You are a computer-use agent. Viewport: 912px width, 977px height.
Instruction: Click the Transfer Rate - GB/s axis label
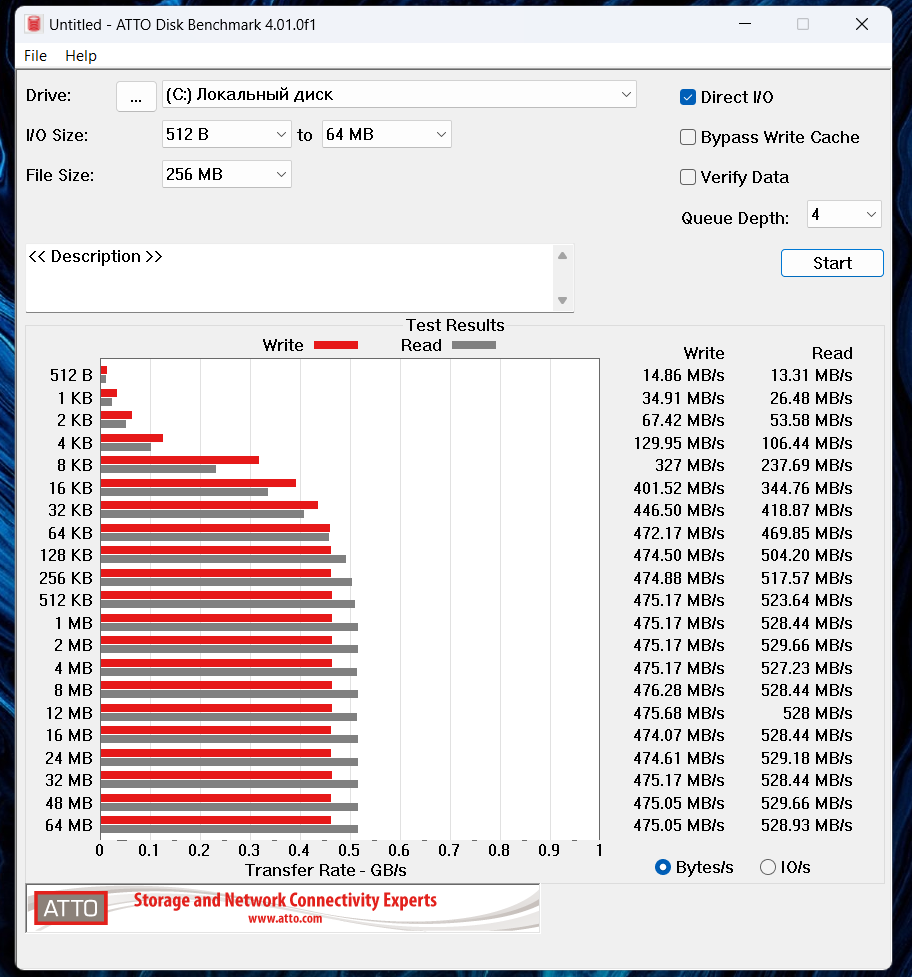click(326, 870)
